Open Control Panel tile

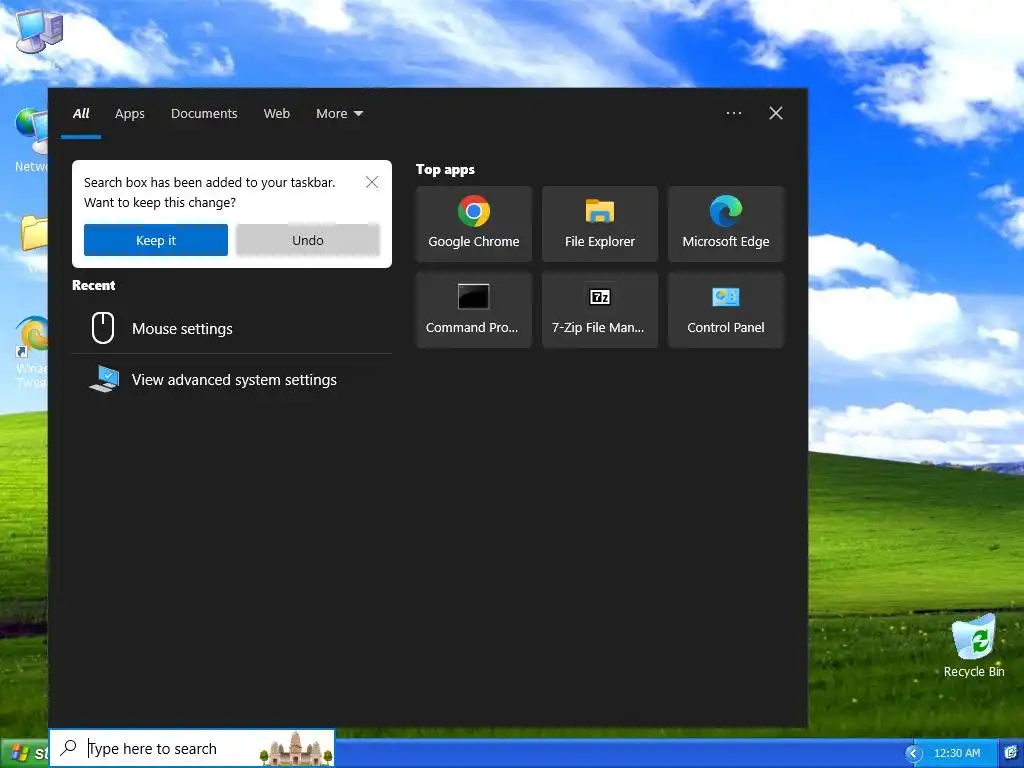726,310
